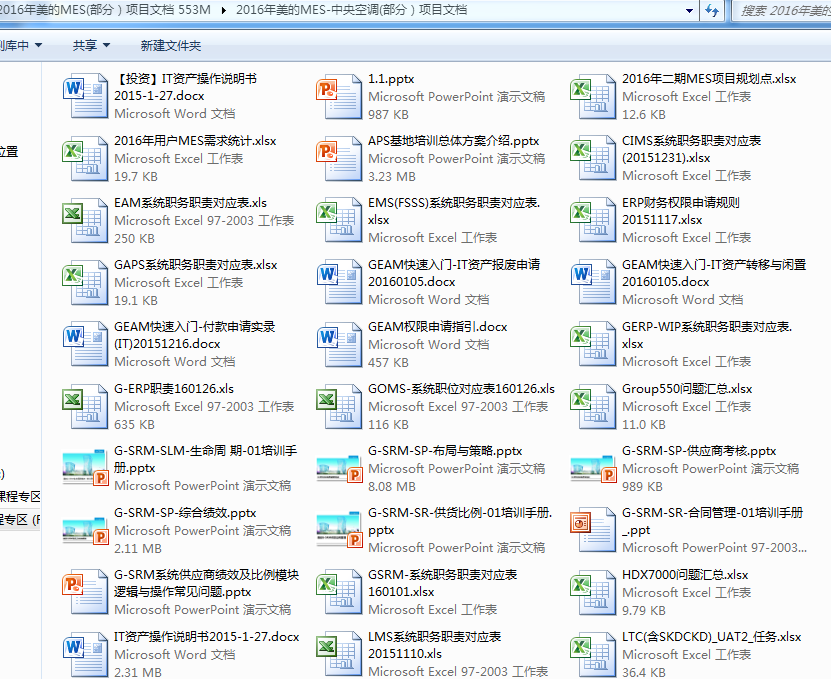Viewport: 831px width, 679px height.
Task: Open the address bar history dropdown arrow
Action: click(689, 11)
